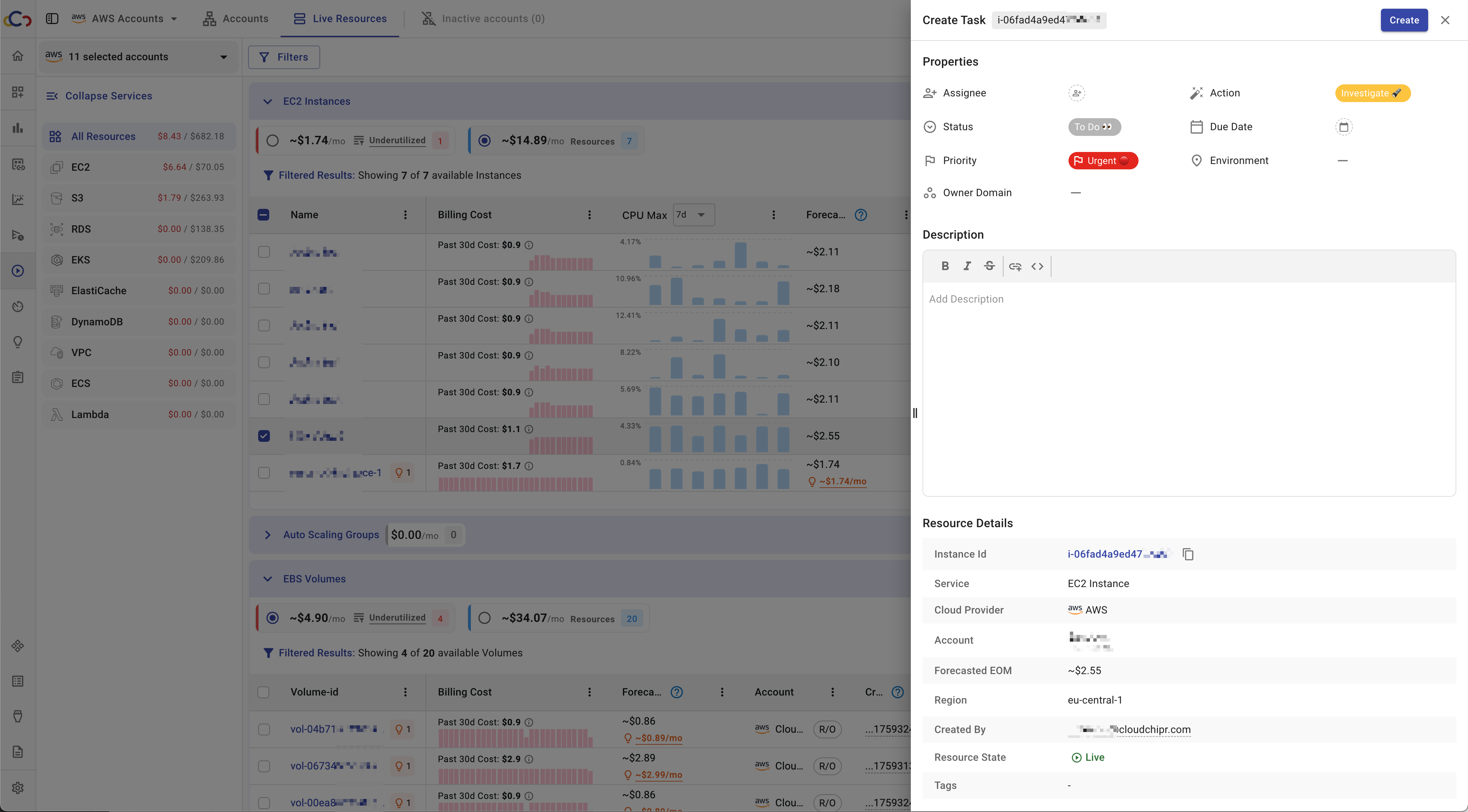Copy the Instance Id with copy icon
The image size is (1468, 812).
[1188, 554]
